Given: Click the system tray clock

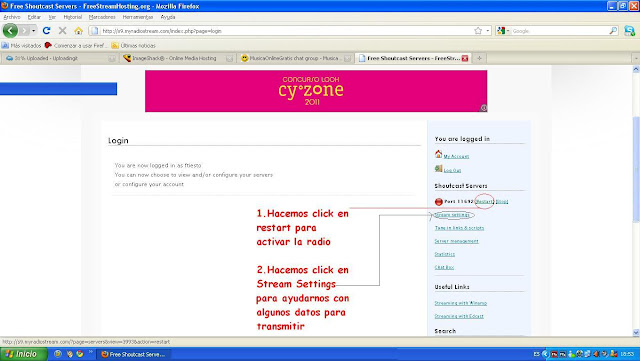Looking at the screenshot, I should 627,354.
